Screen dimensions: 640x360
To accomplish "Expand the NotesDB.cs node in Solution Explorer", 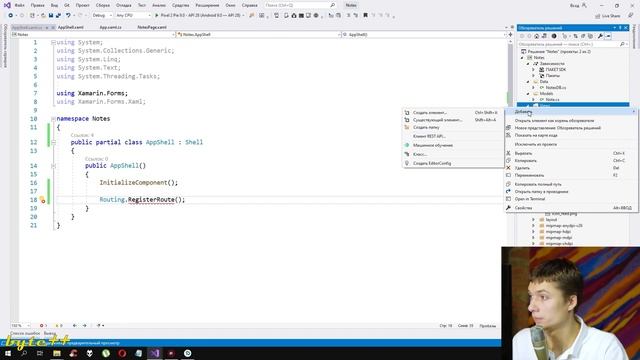I will point(533,88).
